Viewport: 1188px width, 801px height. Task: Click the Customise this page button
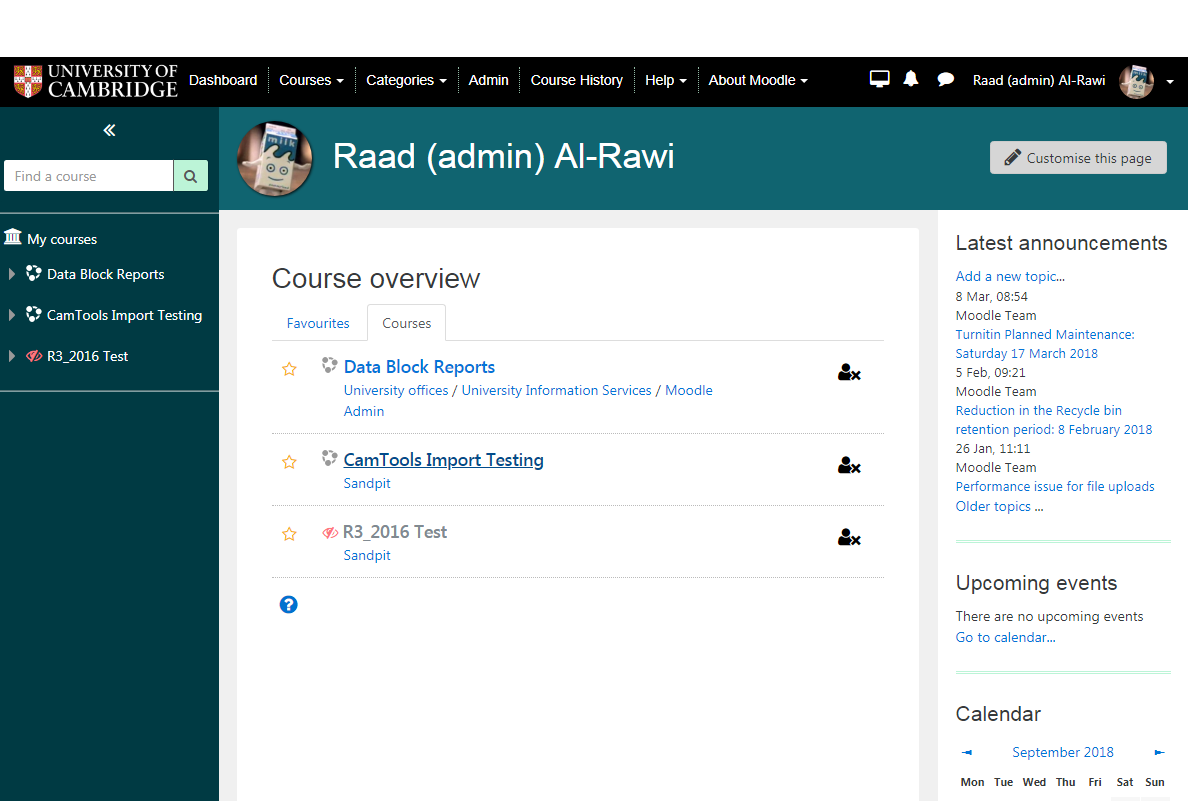[1078, 158]
